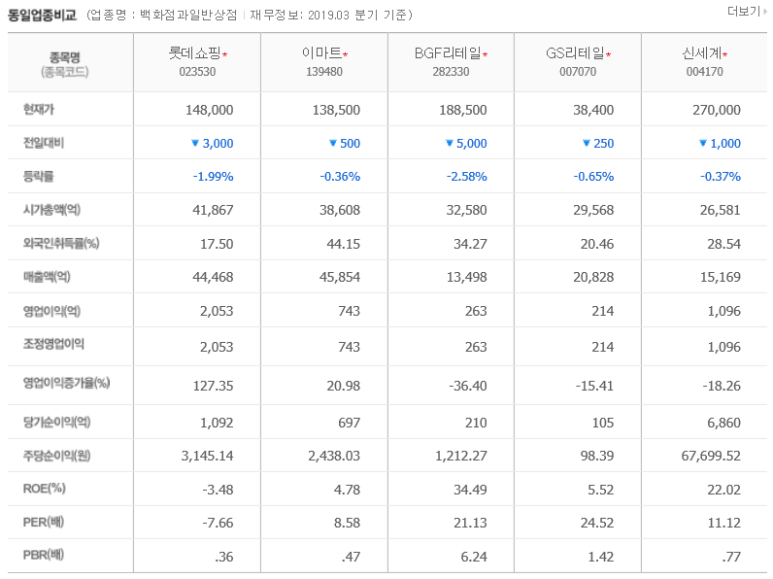
Task: Click PBR value 1.42
Action: pos(600,557)
